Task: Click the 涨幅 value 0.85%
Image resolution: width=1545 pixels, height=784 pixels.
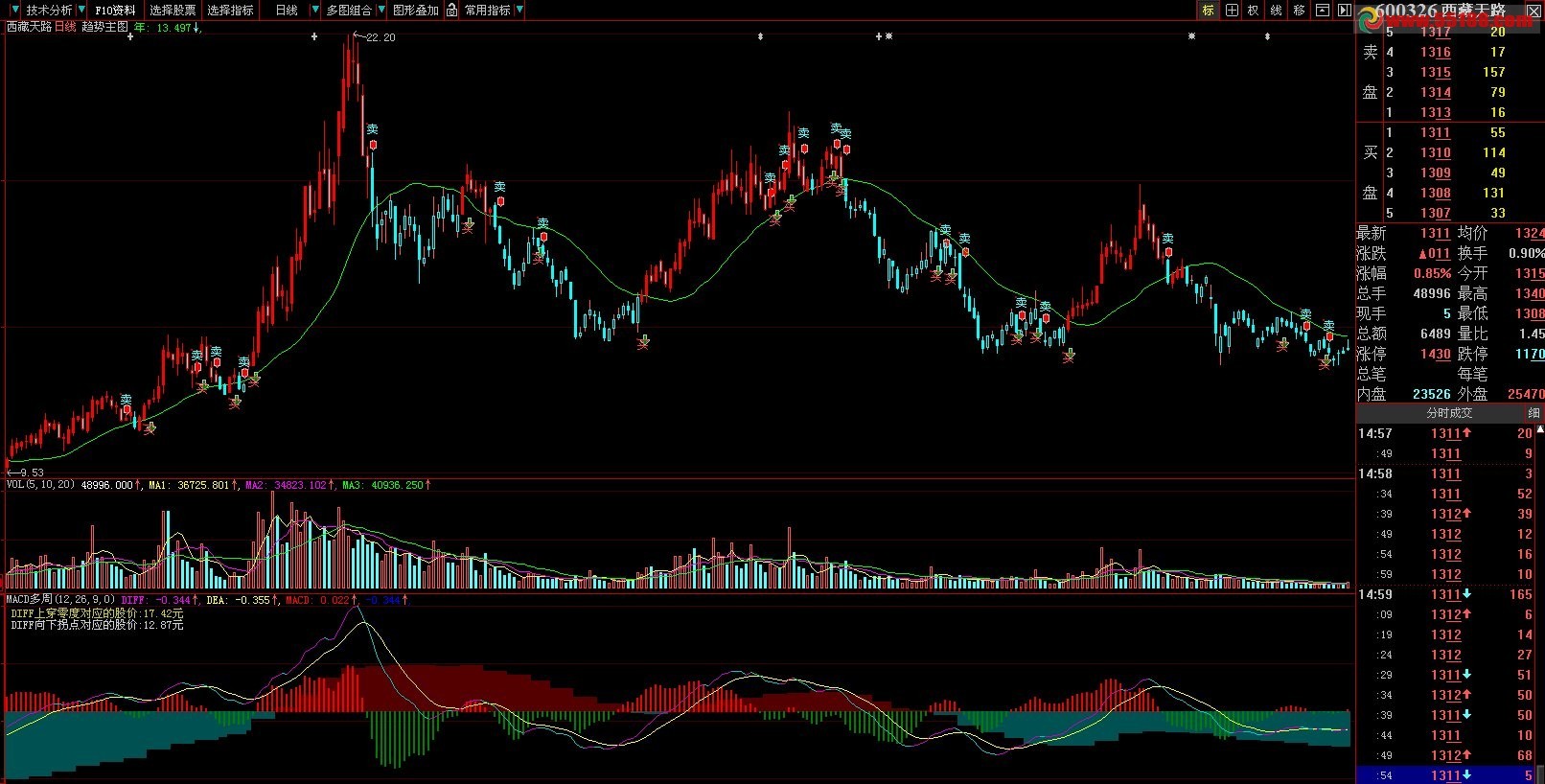Action: click(x=1433, y=273)
